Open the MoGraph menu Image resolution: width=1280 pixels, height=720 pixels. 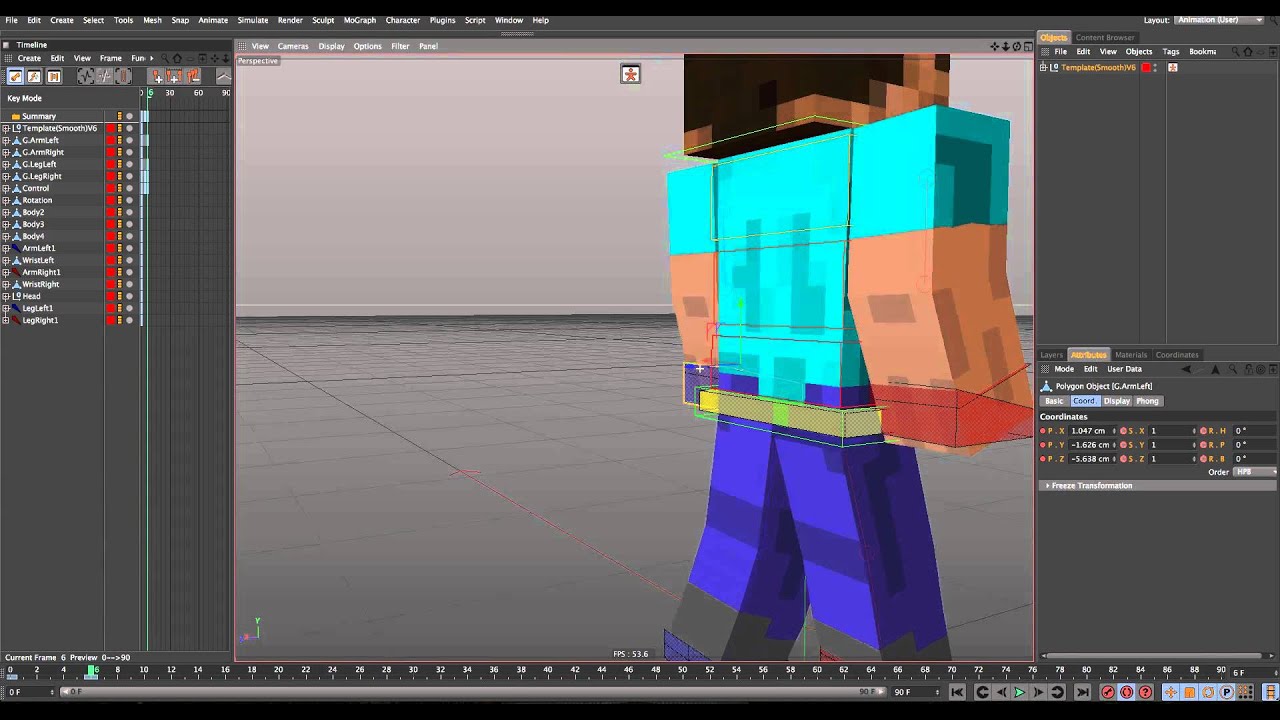(359, 20)
